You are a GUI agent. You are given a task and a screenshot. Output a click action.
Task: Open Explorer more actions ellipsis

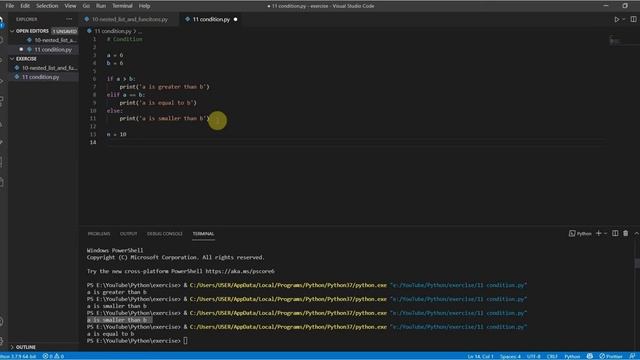pyautogui.click(x=69, y=19)
